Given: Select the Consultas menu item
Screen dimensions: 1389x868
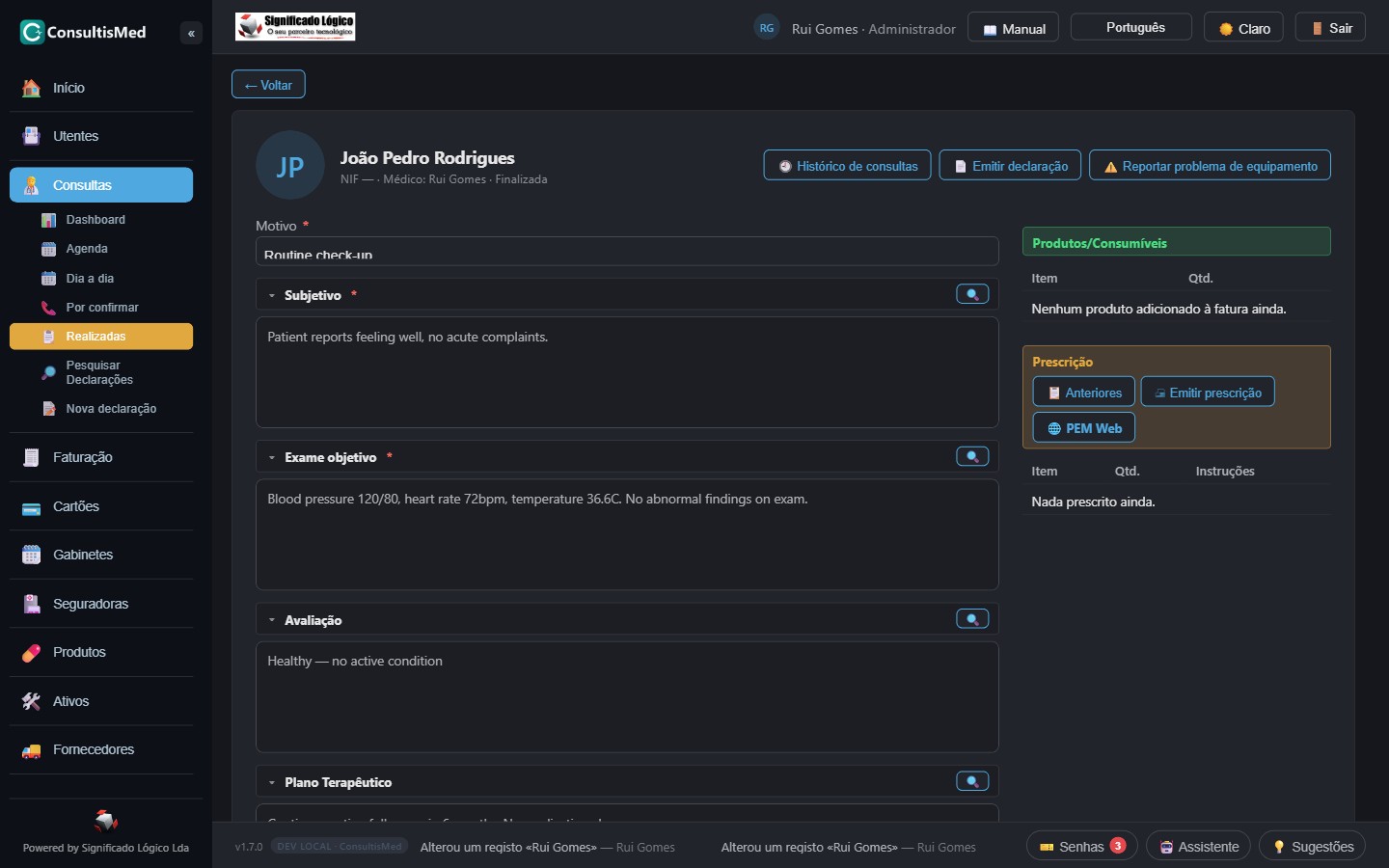Looking at the screenshot, I should (101, 185).
